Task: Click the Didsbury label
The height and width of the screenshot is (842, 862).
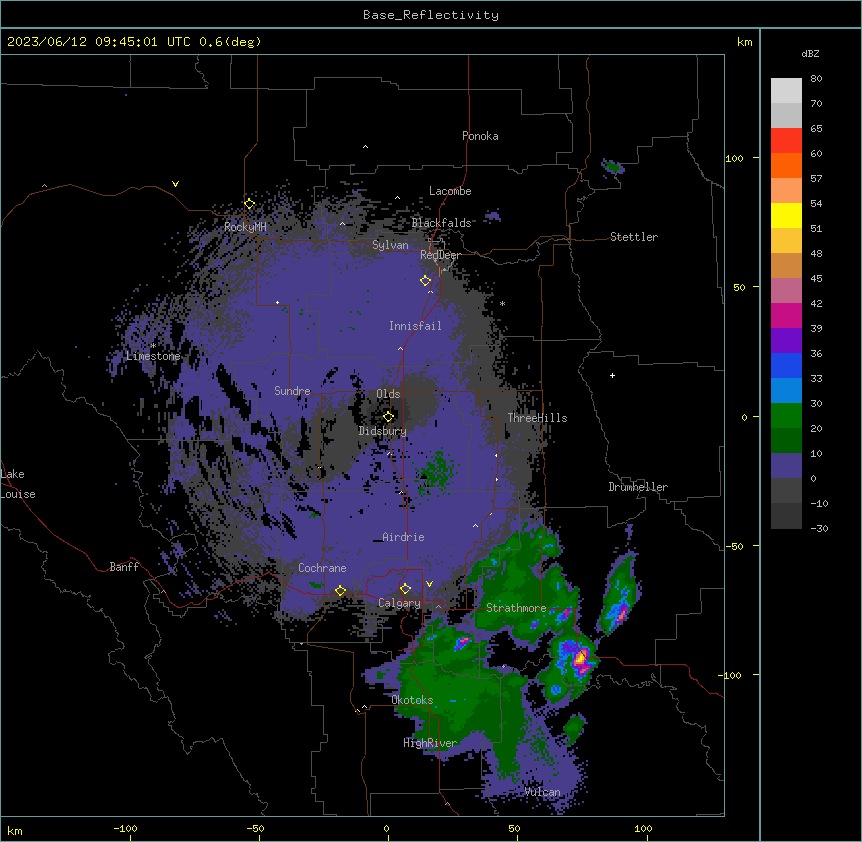Action: point(383,431)
